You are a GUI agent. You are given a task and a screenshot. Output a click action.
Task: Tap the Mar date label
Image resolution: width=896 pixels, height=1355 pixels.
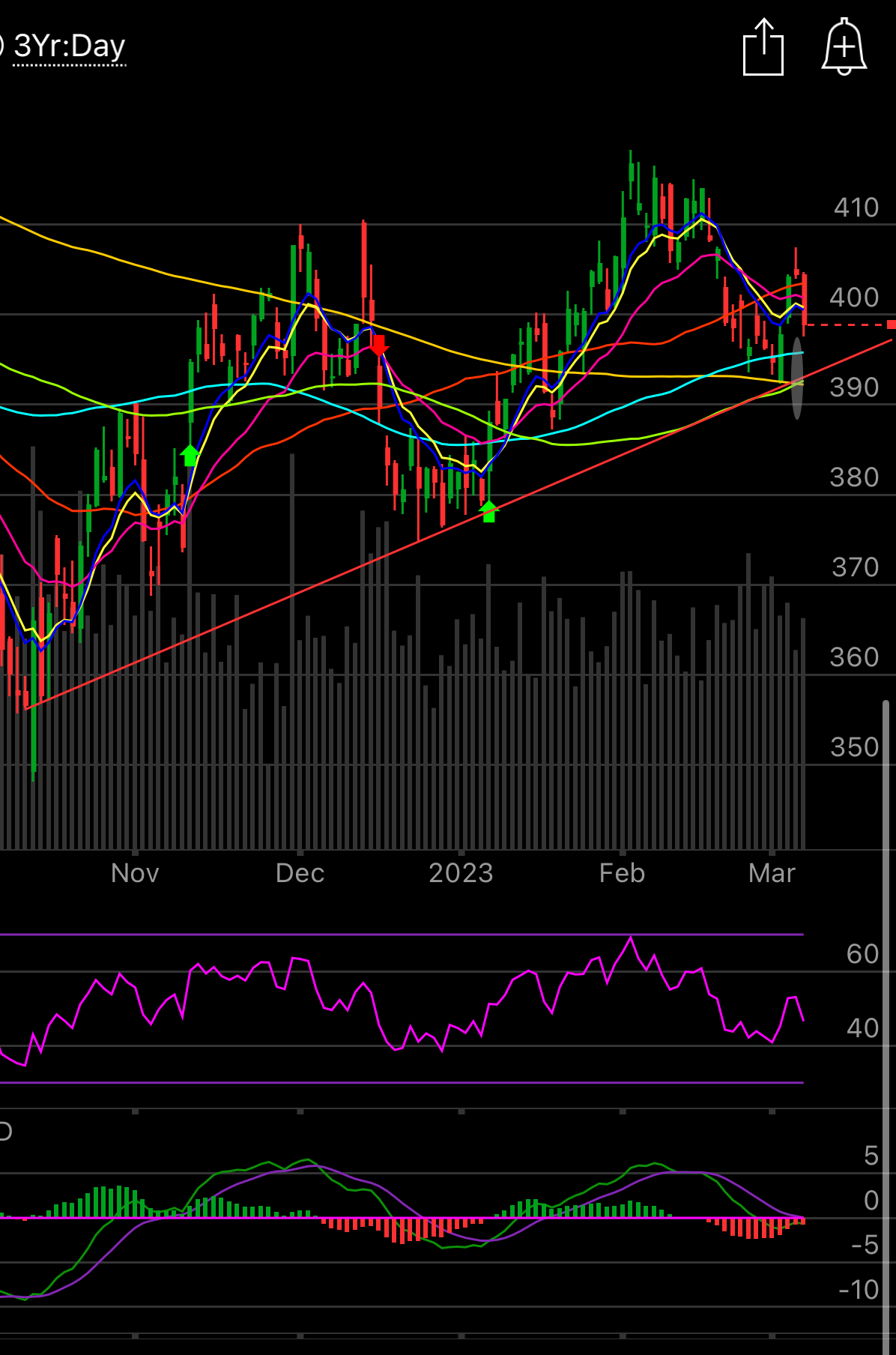(772, 873)
